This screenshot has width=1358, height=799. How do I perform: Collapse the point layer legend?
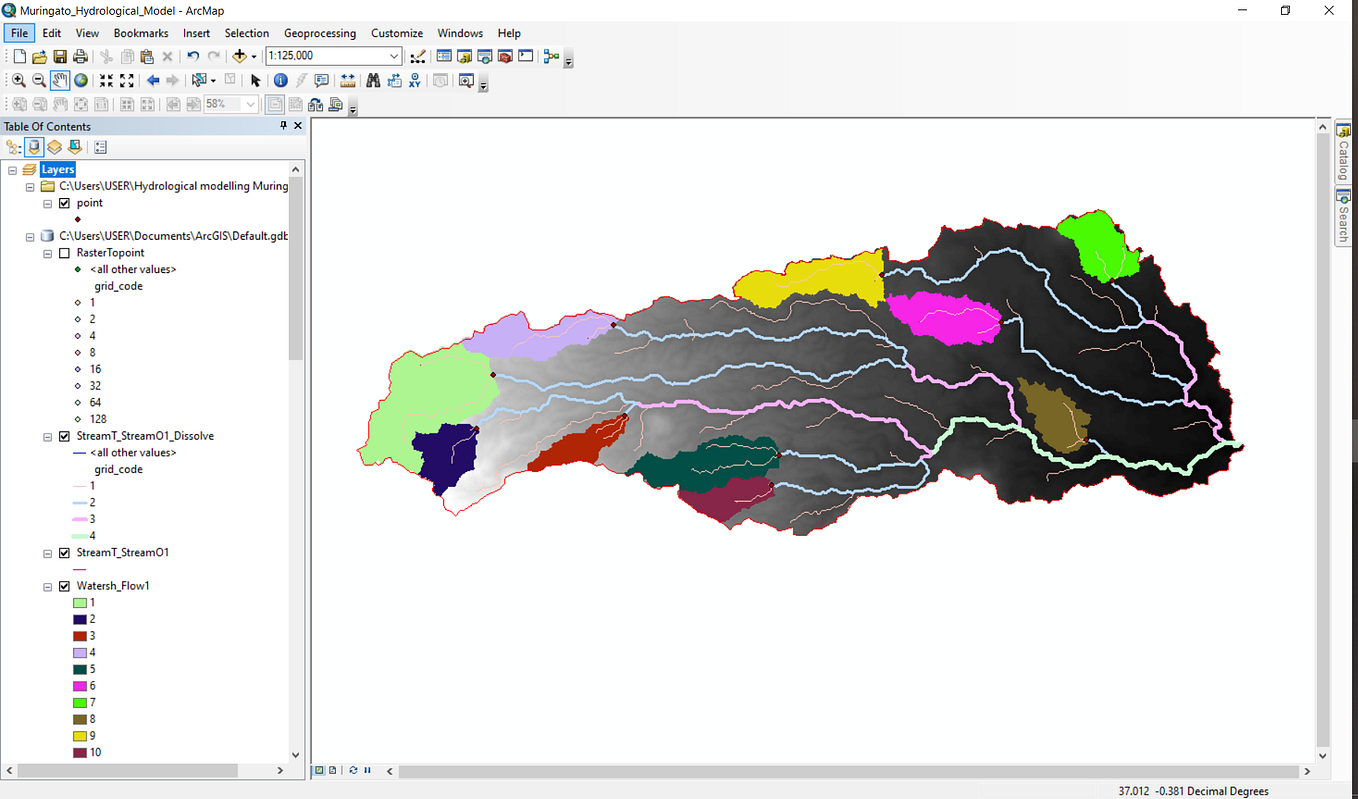coord(46,202)
